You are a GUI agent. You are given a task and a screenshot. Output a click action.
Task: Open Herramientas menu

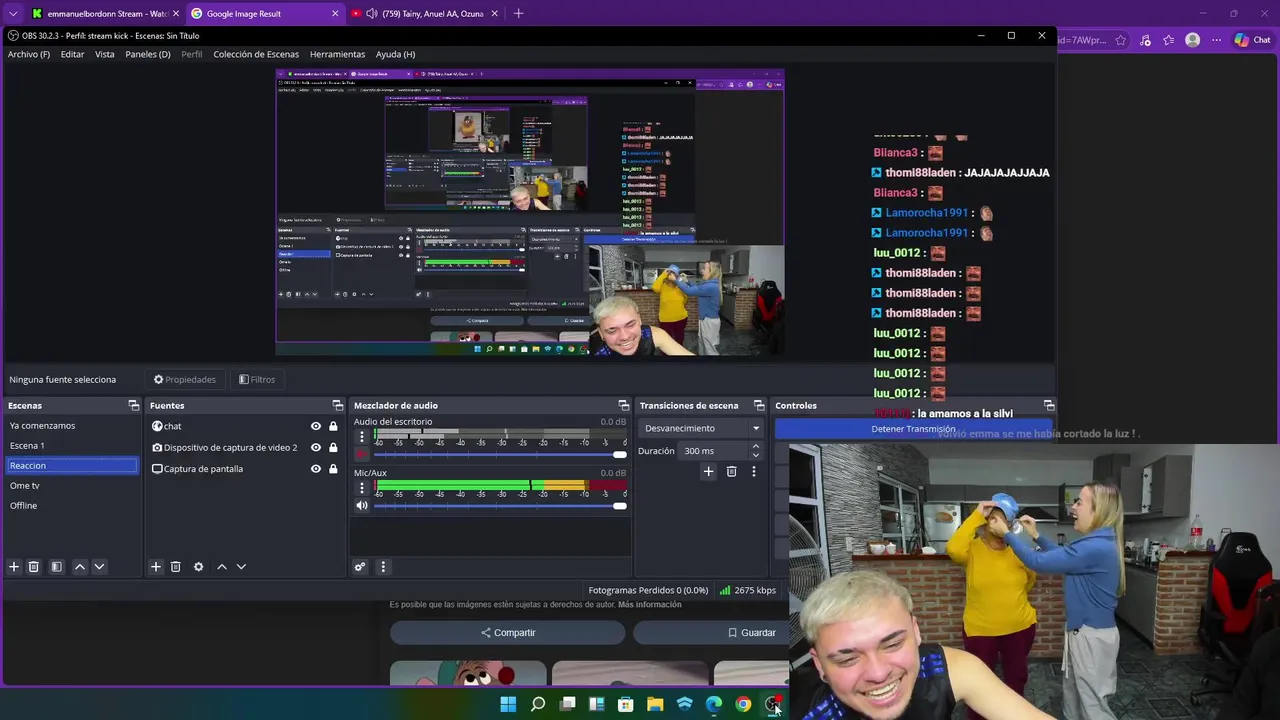(x=337, y=54)
